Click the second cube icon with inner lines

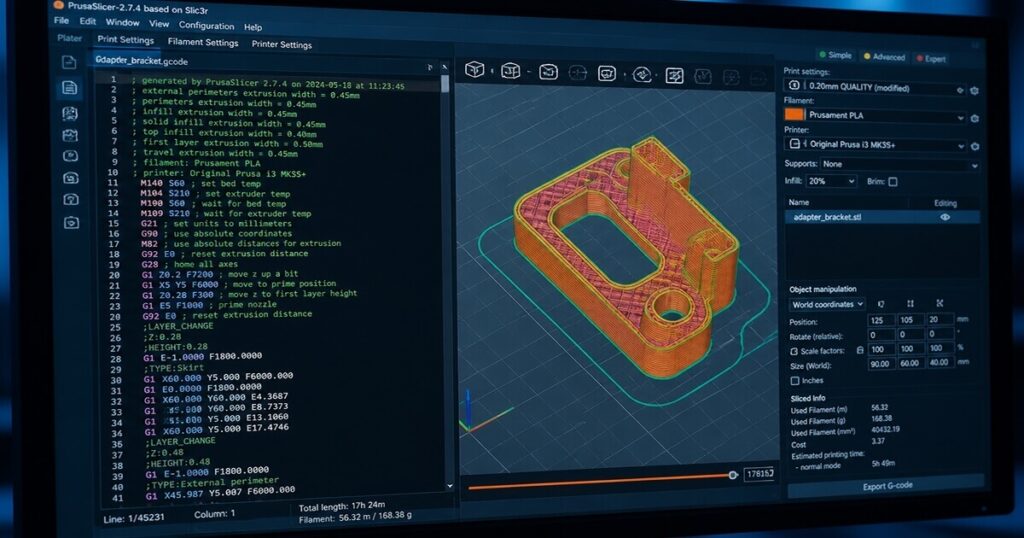click(x=511, y=71)
